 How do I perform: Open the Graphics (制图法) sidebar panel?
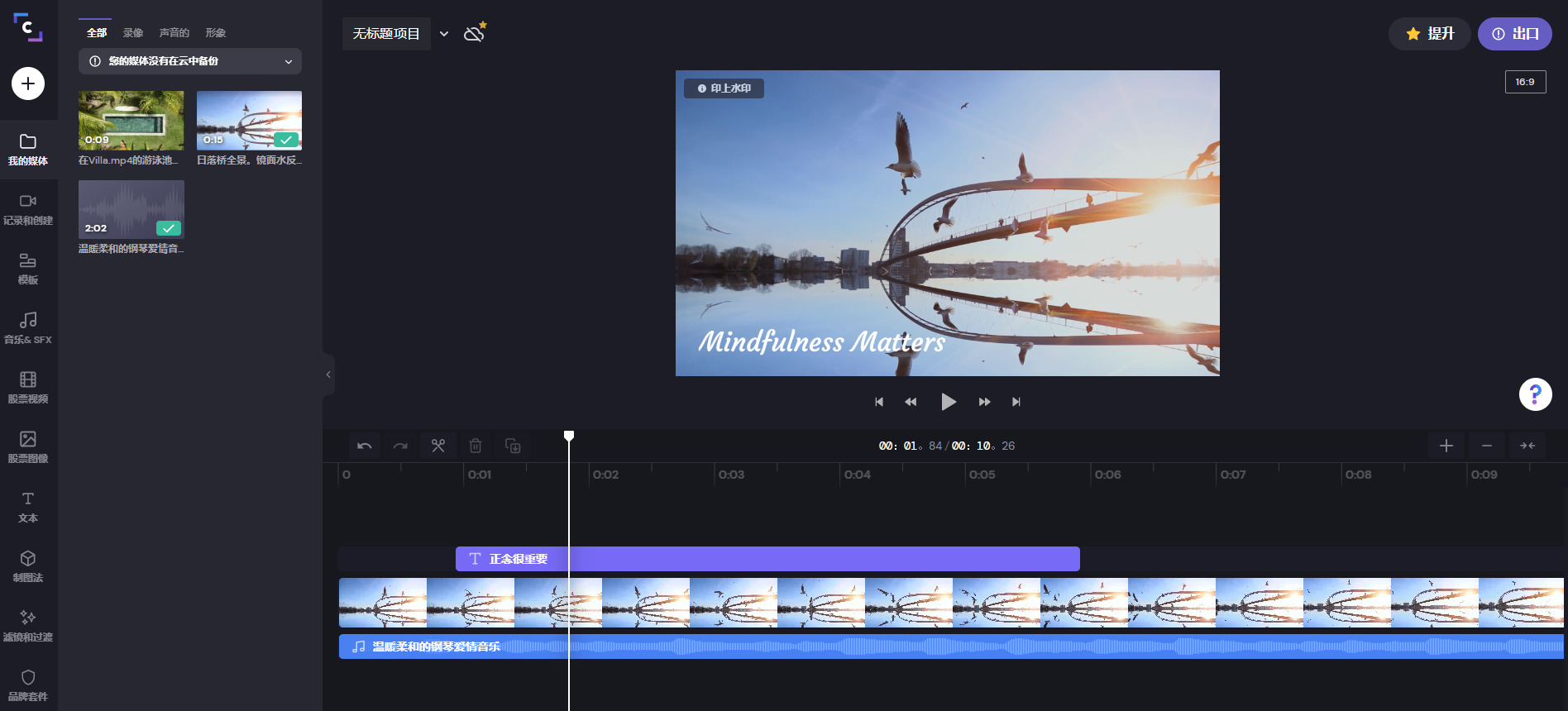[x=28, y=566]
